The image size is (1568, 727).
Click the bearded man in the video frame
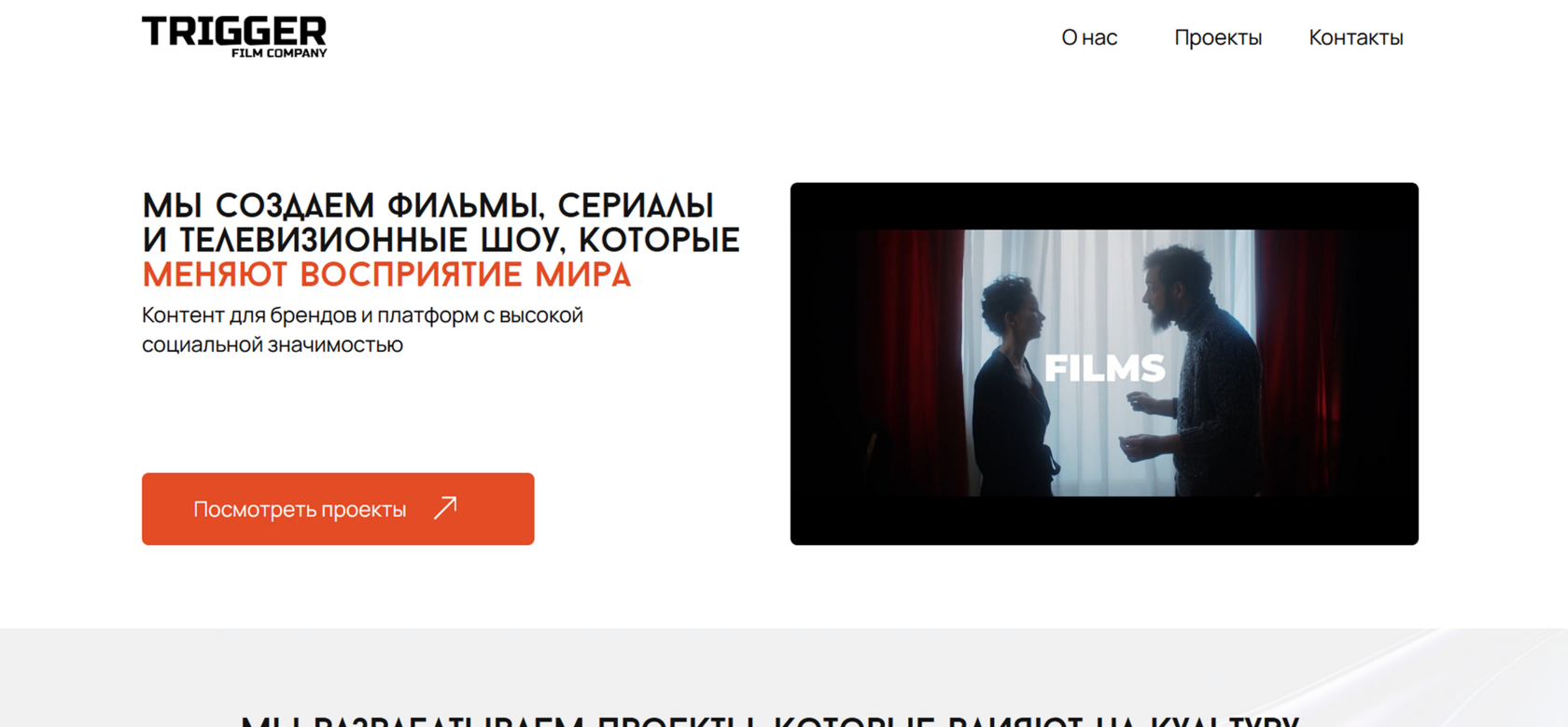click(x=1188, y=370)
